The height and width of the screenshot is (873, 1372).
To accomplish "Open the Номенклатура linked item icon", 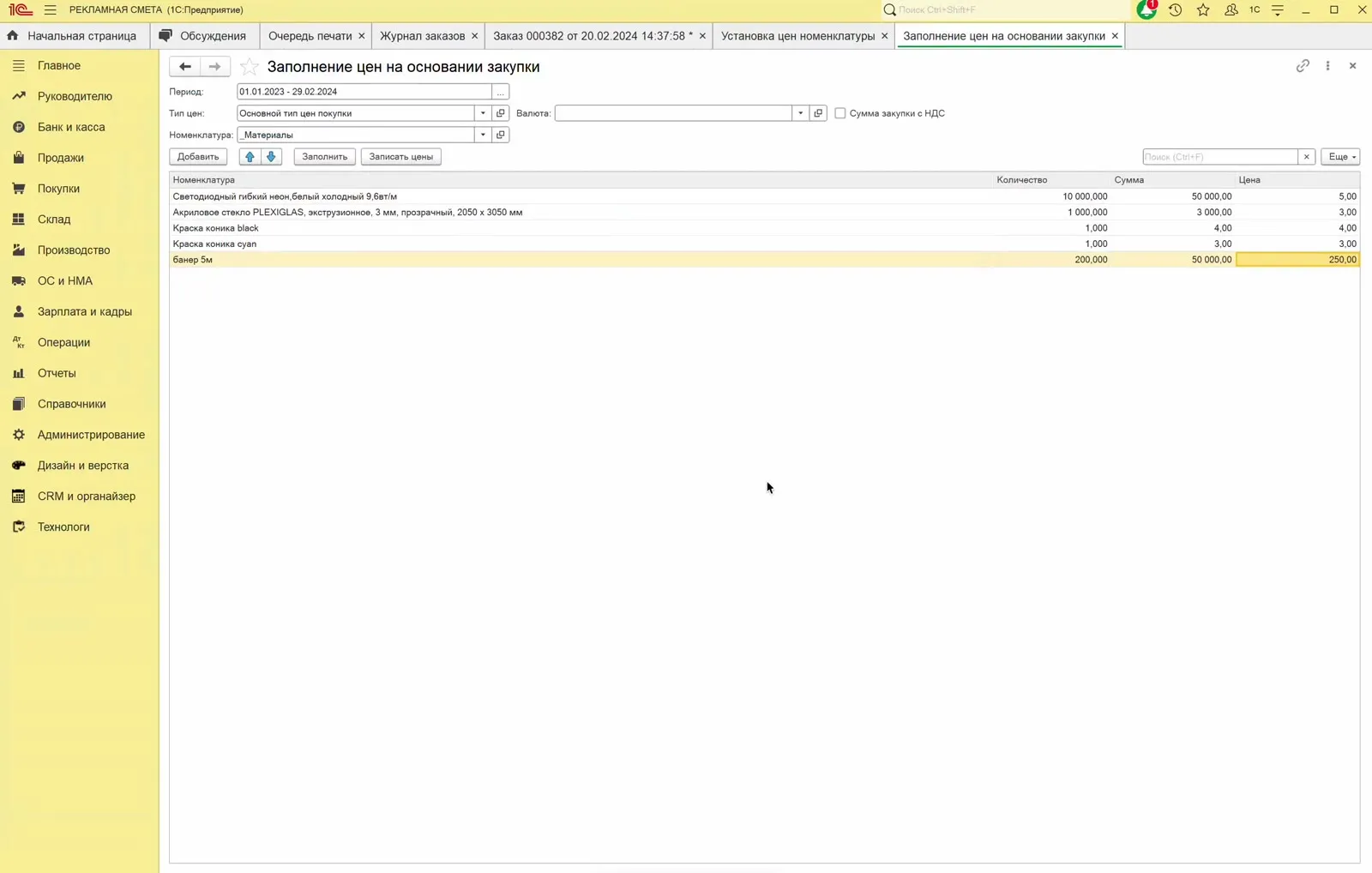I will pos(501,135).
